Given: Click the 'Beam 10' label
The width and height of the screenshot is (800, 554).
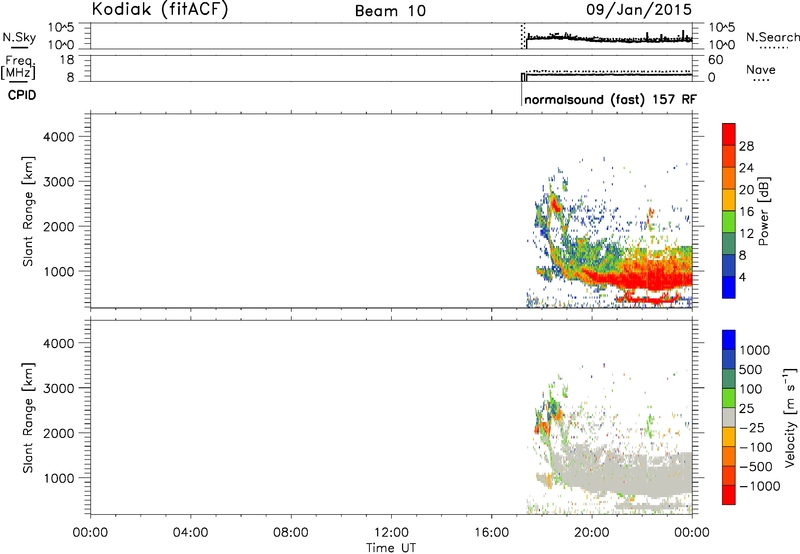Looking at the screenshot, I should (x=390, y=11).
